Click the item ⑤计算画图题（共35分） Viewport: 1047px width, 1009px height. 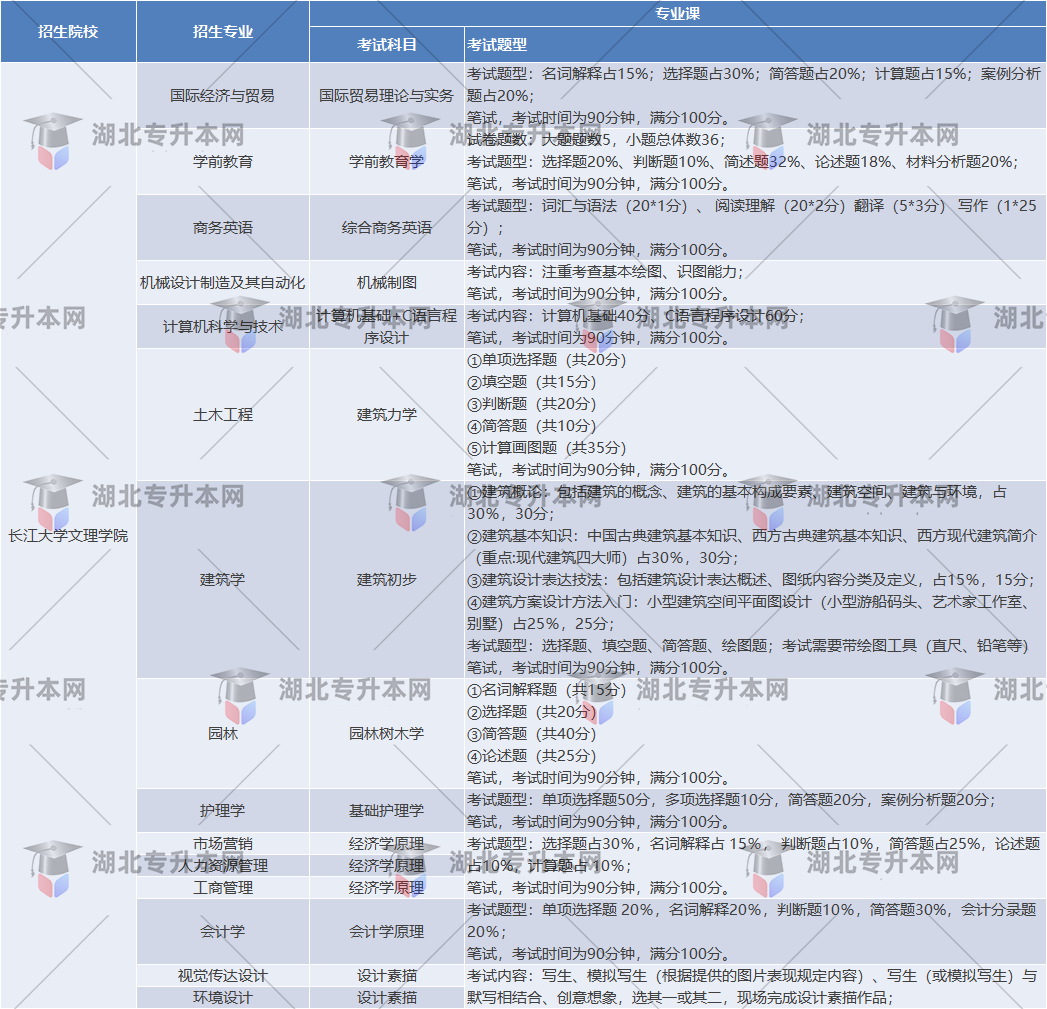click(547, 448)
